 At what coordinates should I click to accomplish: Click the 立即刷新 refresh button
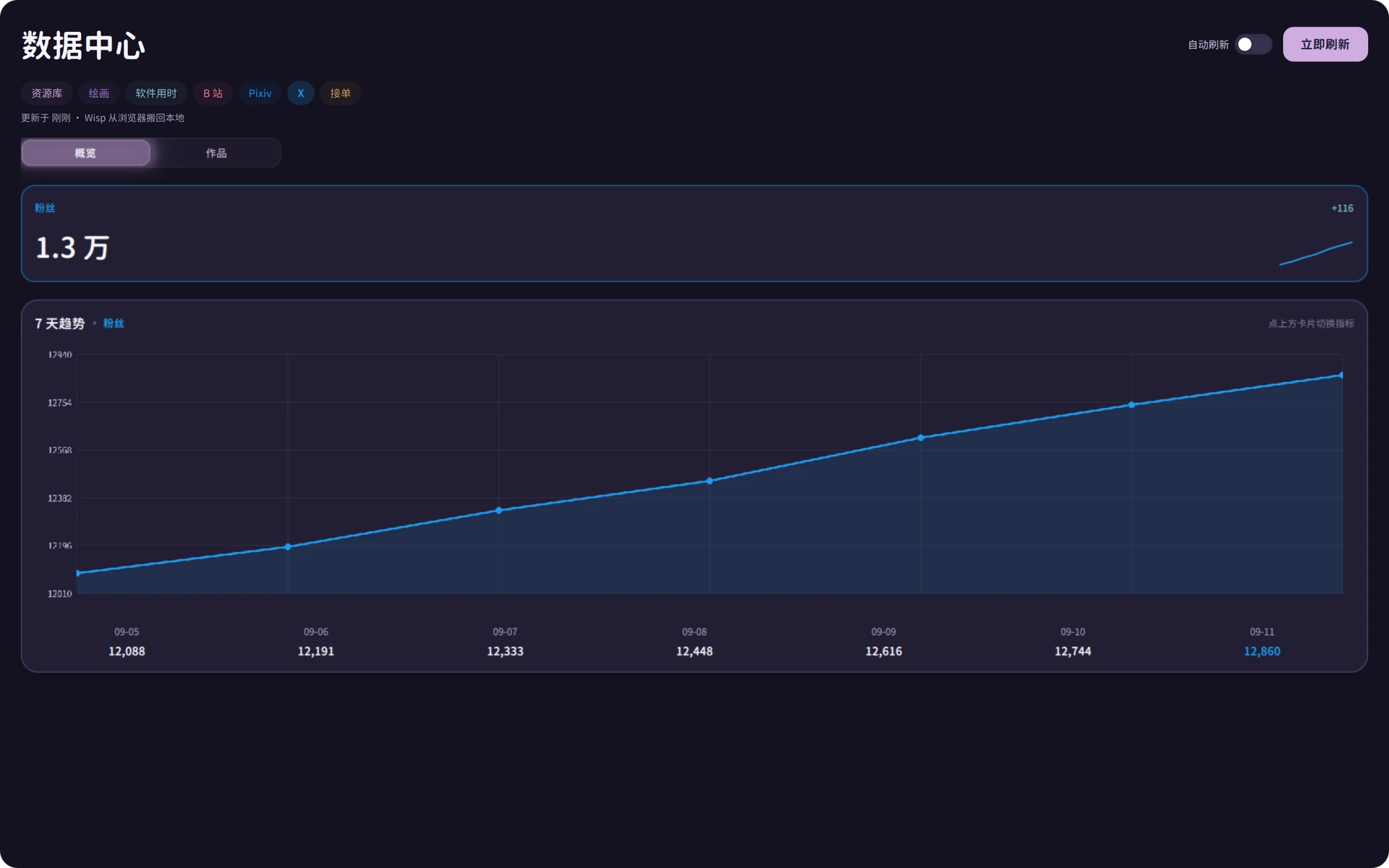(x=1325, y=44)
